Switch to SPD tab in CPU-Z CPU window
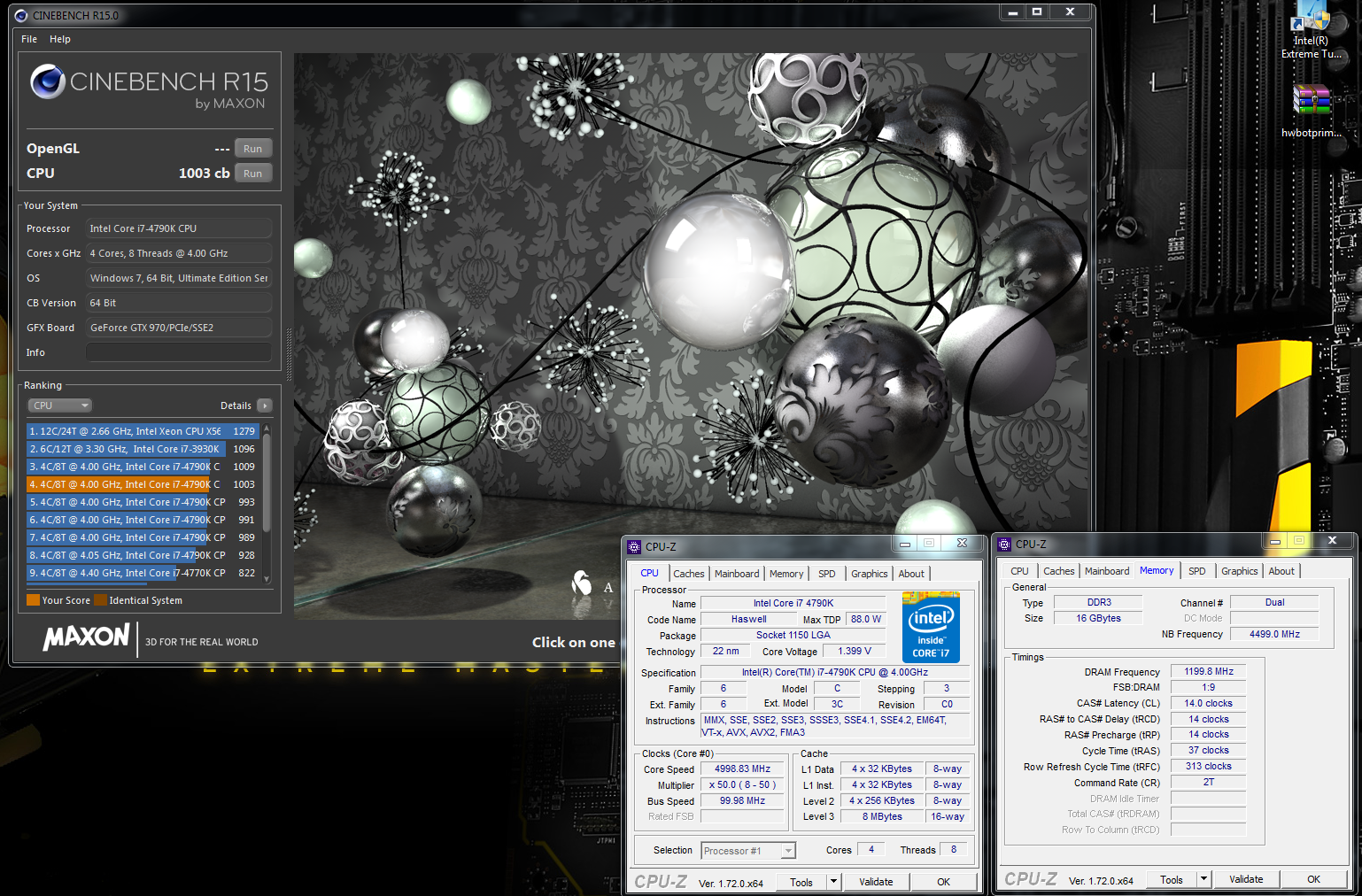The height and width of the screenshot is (896, 1362). [x=827, y=574]
